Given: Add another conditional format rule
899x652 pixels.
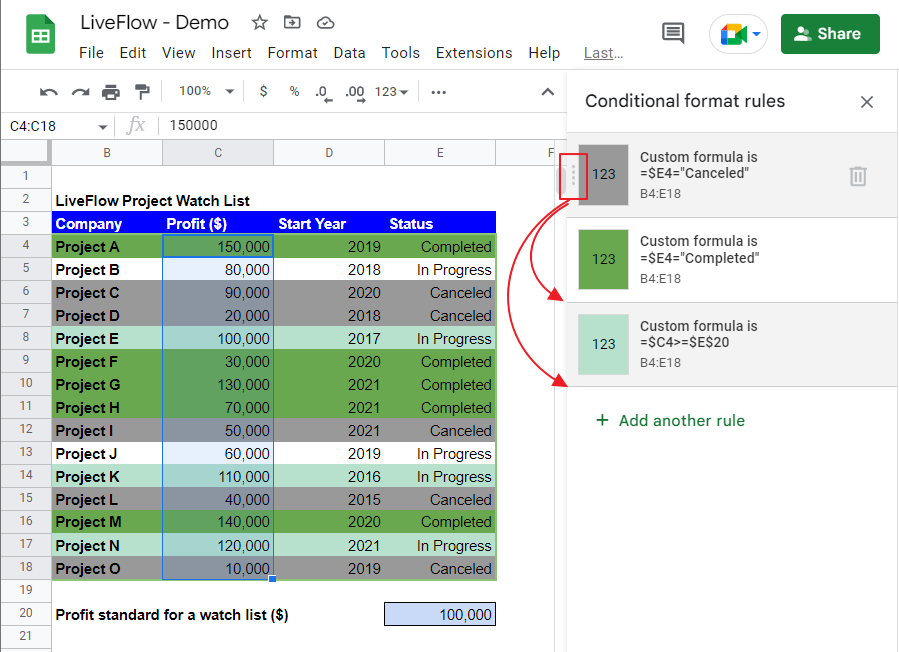Looking at the screenshot, I should click(669, 420).
